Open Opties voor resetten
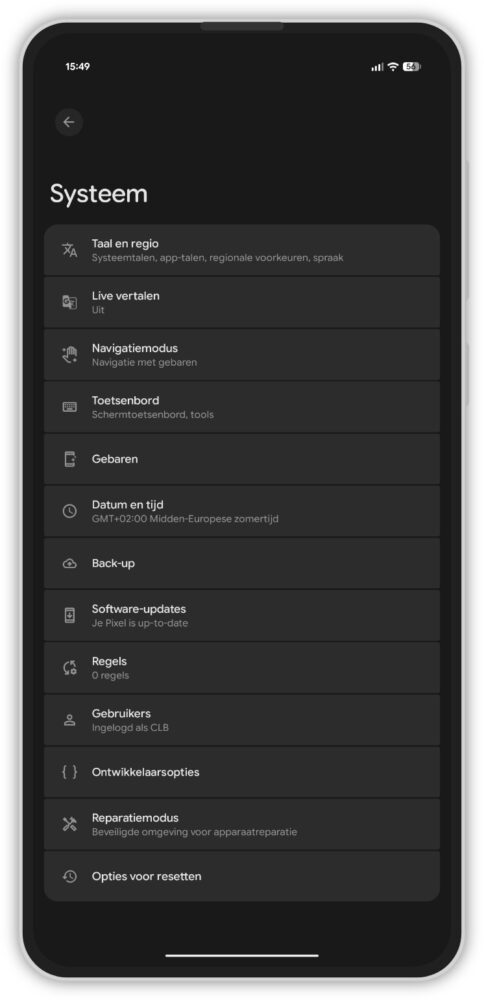 [242, 876]
